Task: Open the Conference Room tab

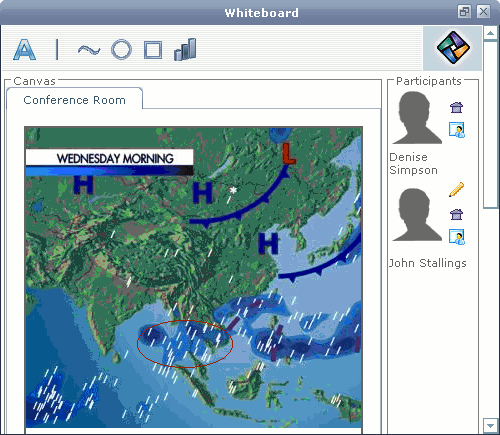Action: click(74, 100)
